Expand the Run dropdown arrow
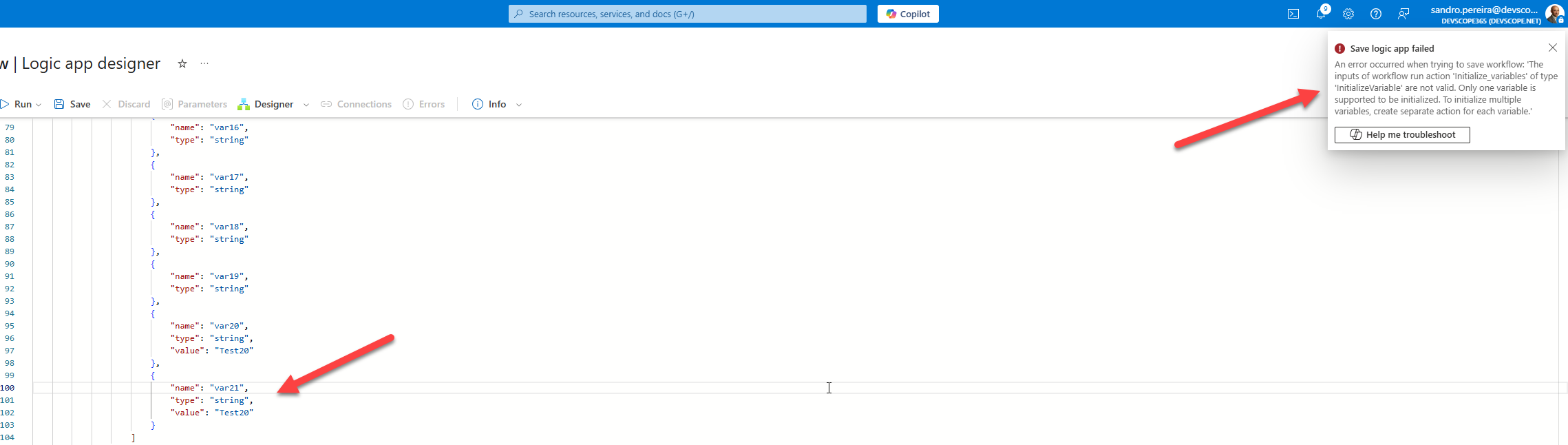 coord(39,105)
